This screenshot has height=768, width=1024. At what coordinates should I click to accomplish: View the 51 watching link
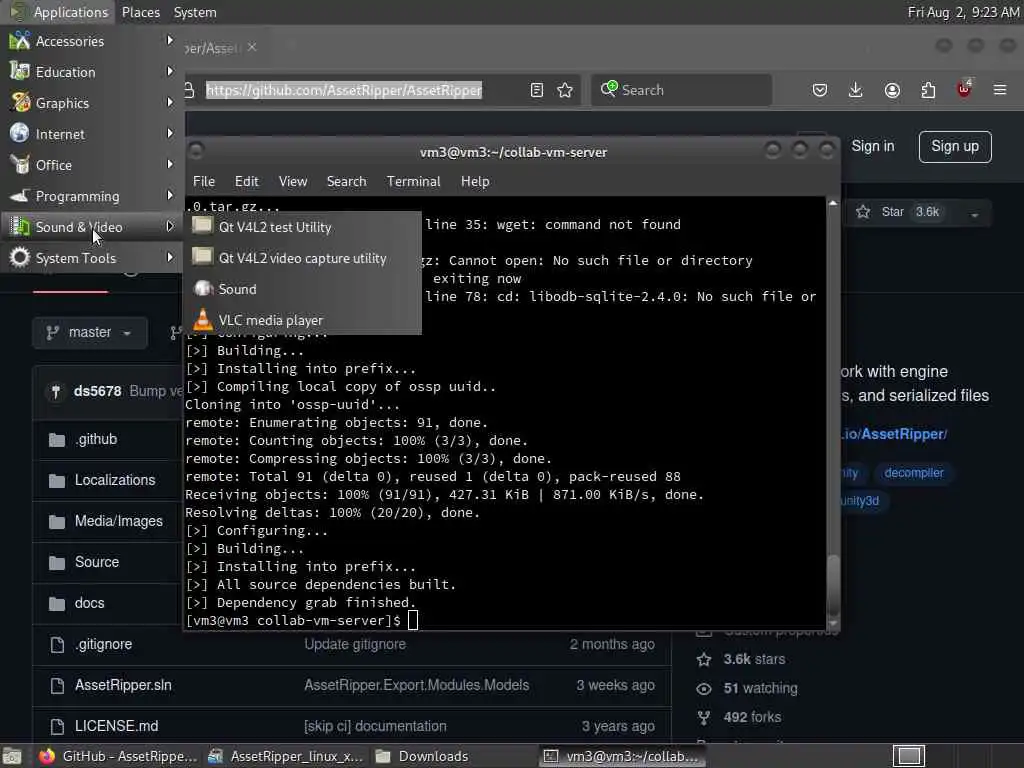[x=760, y=688]
